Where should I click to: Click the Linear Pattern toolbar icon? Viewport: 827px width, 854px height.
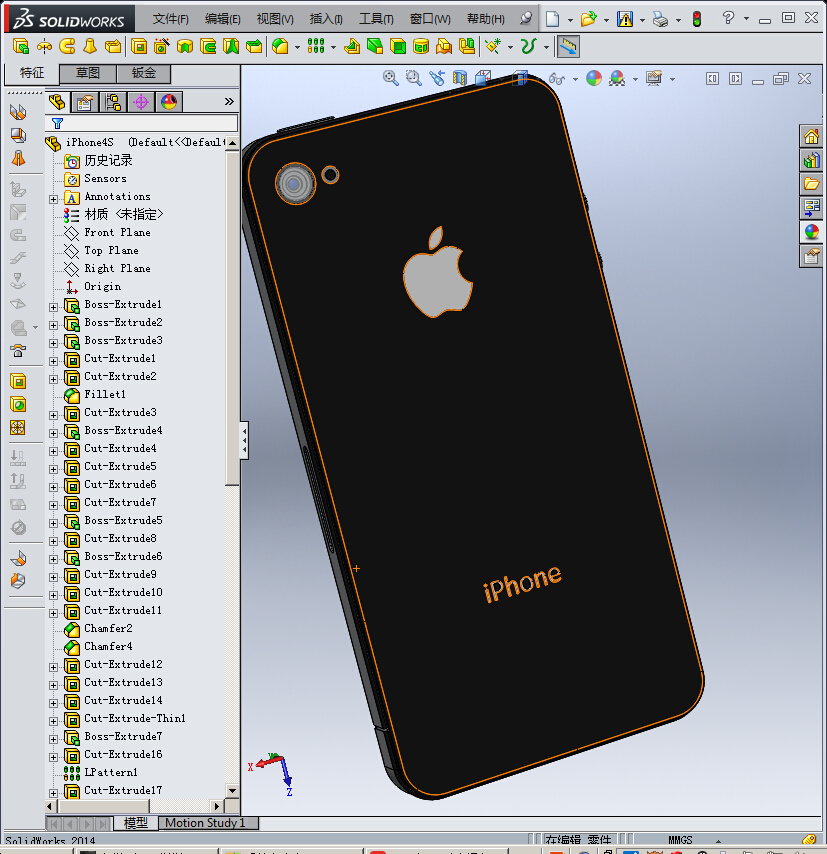tap(316, 46)
